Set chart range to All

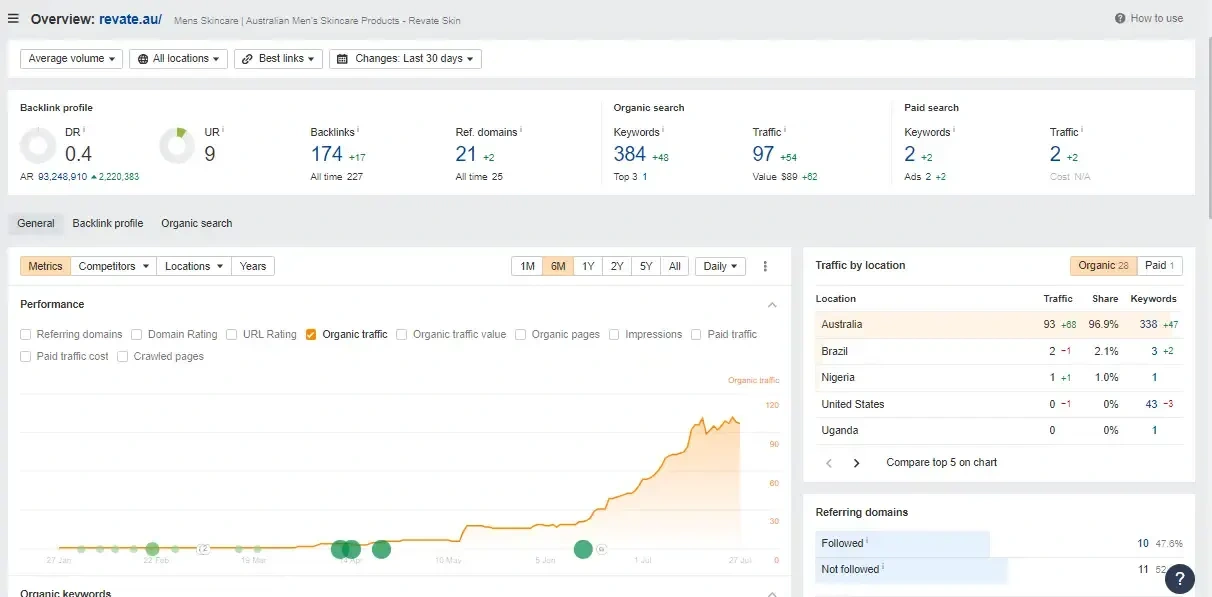(x=675, y=266)
